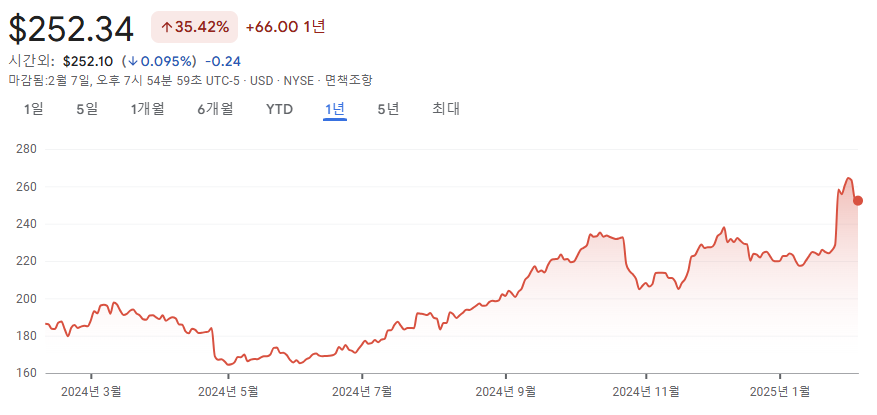Click the 2024년 11월 axis label
This screenshot has height=415, width=877.
tap(646, 392)
